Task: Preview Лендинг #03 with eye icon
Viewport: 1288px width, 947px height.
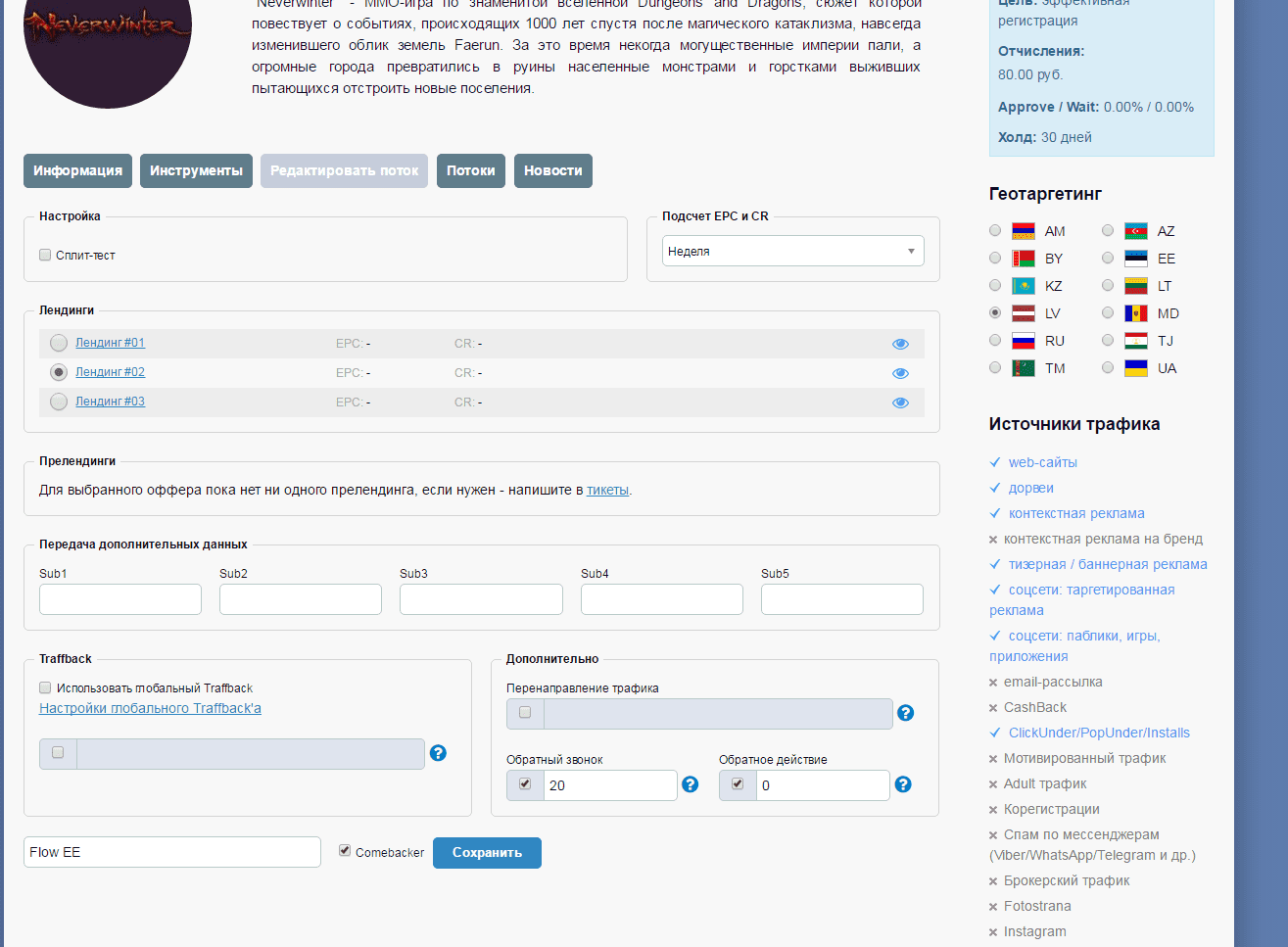Action: coord(900,402)
